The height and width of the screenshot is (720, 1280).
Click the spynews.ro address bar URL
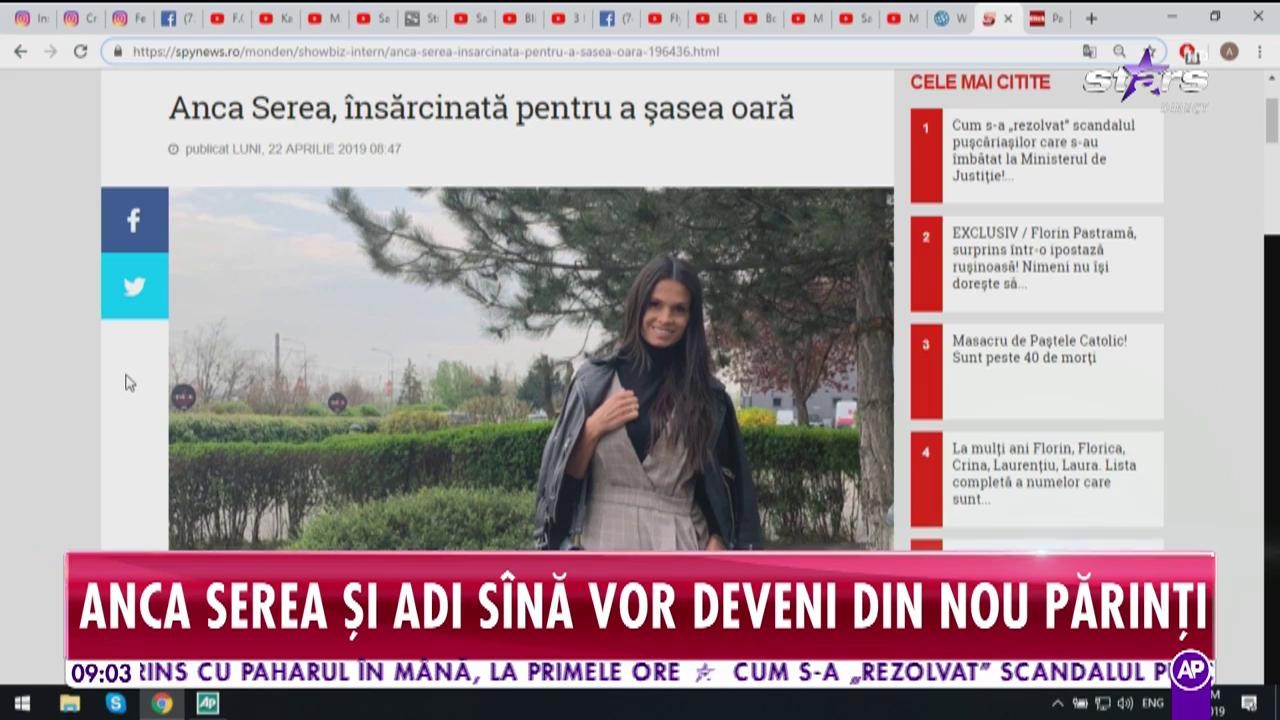[x=425, y=52]
